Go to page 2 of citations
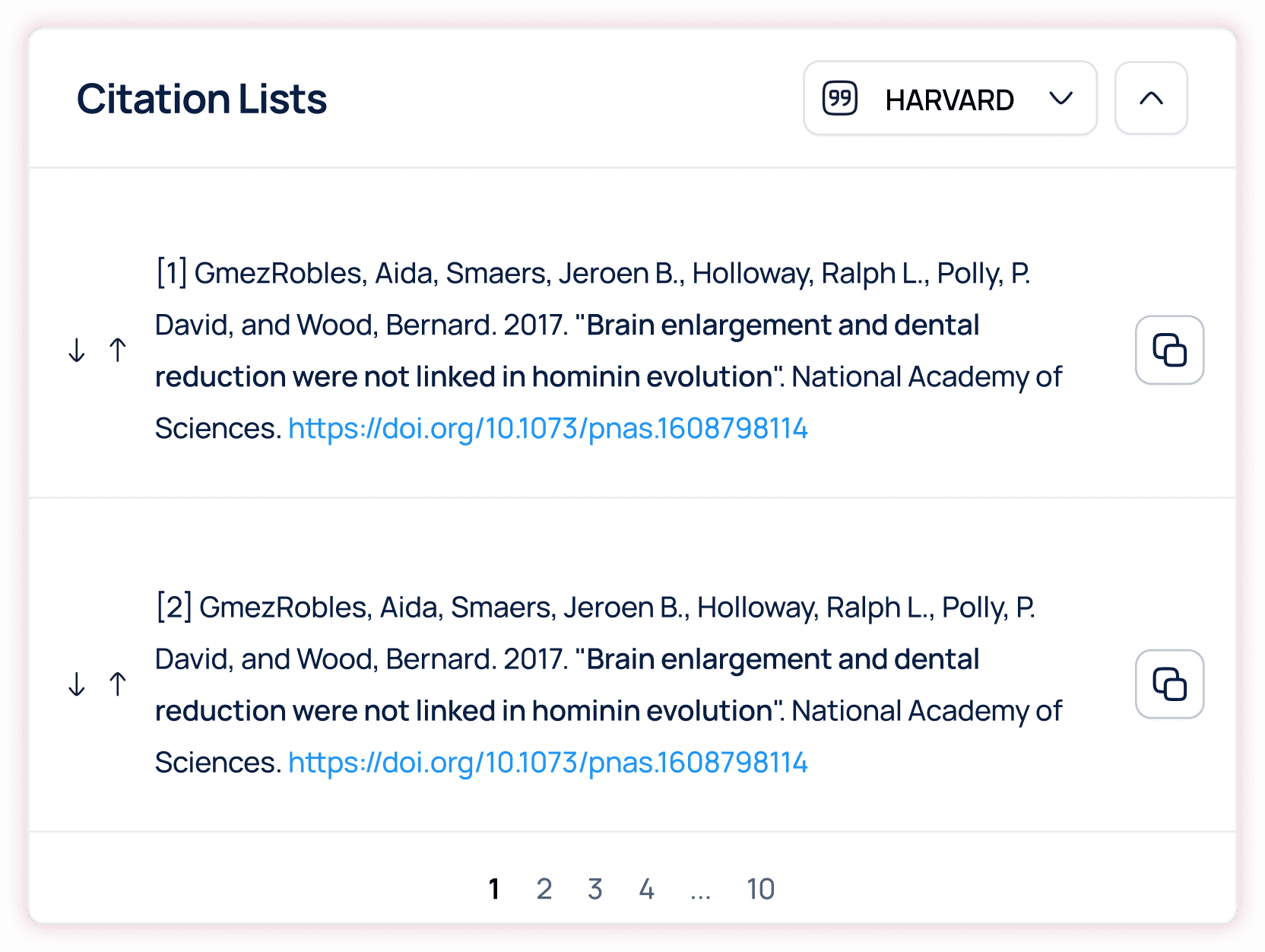The image size is (1265, 952). pyautogui.click(x=544, y=889)
